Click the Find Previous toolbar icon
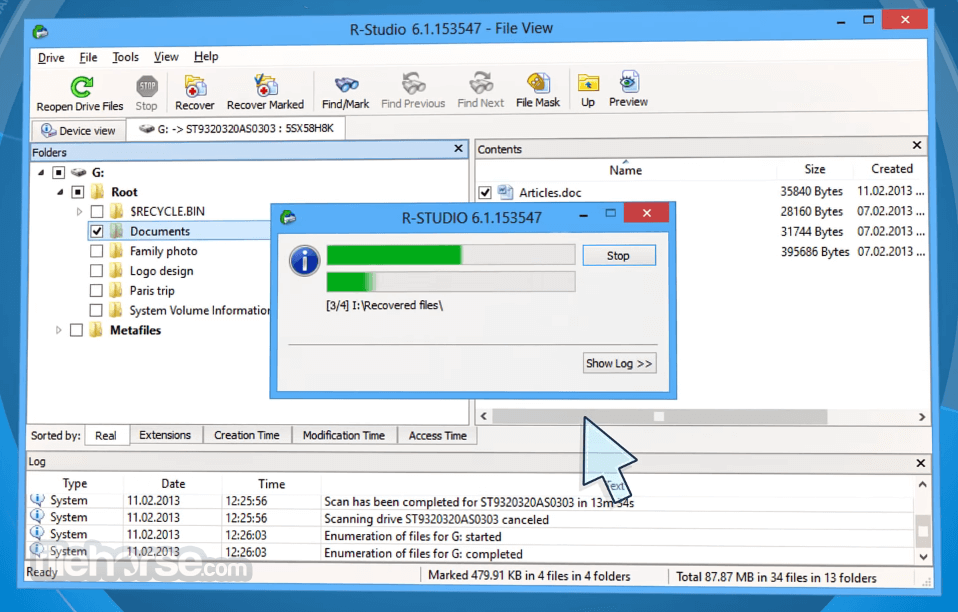The height and width of the screenshot is (612, 958). [414, 84]
